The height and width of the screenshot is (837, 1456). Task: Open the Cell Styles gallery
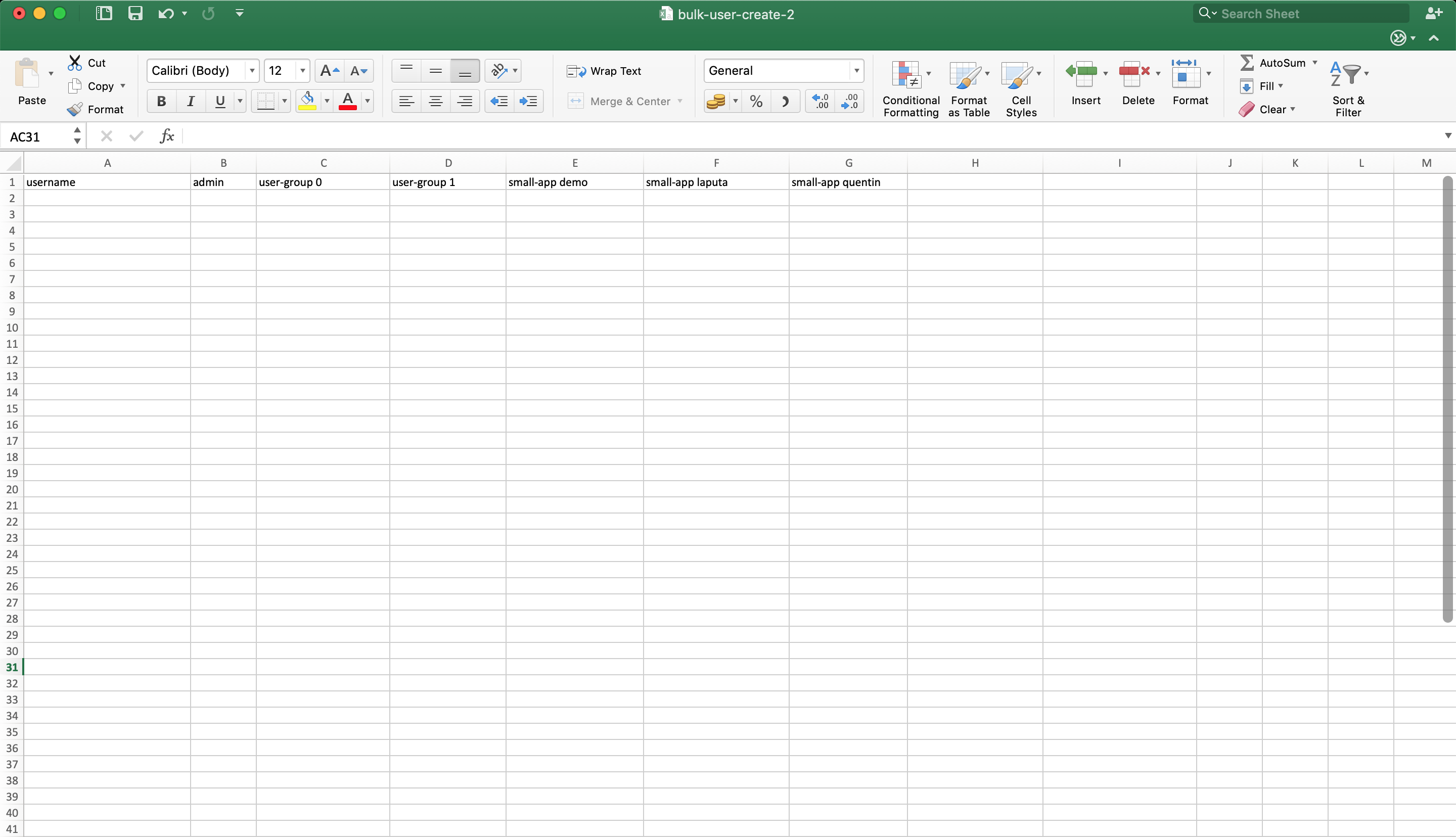[x=1021, y=88]
